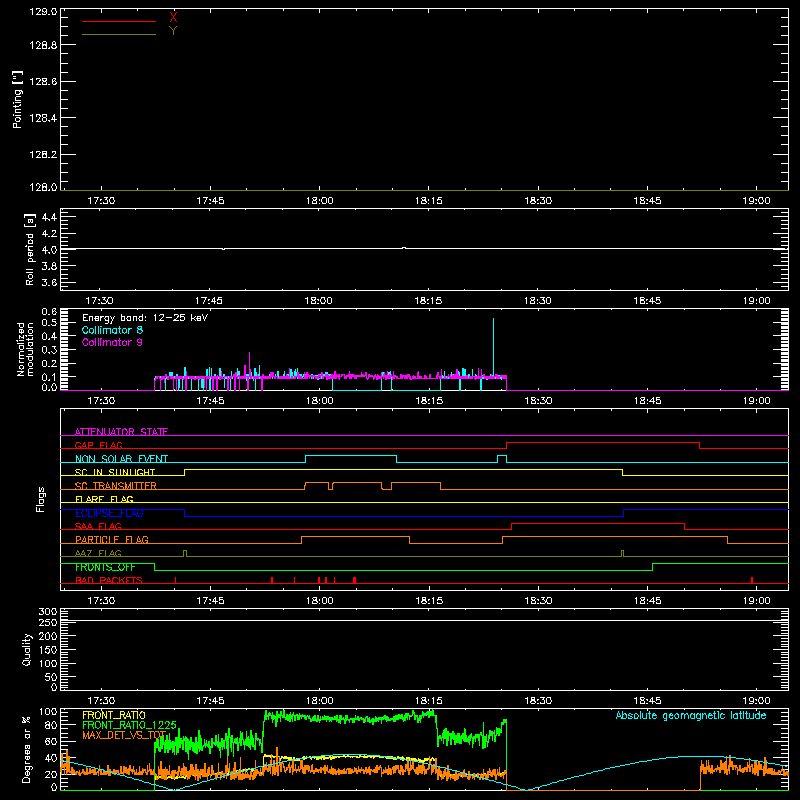Click the magenta Collimator 9 peak near 17:50
Viewport: 800px width, 800px height.
click(x=249, y=364)
